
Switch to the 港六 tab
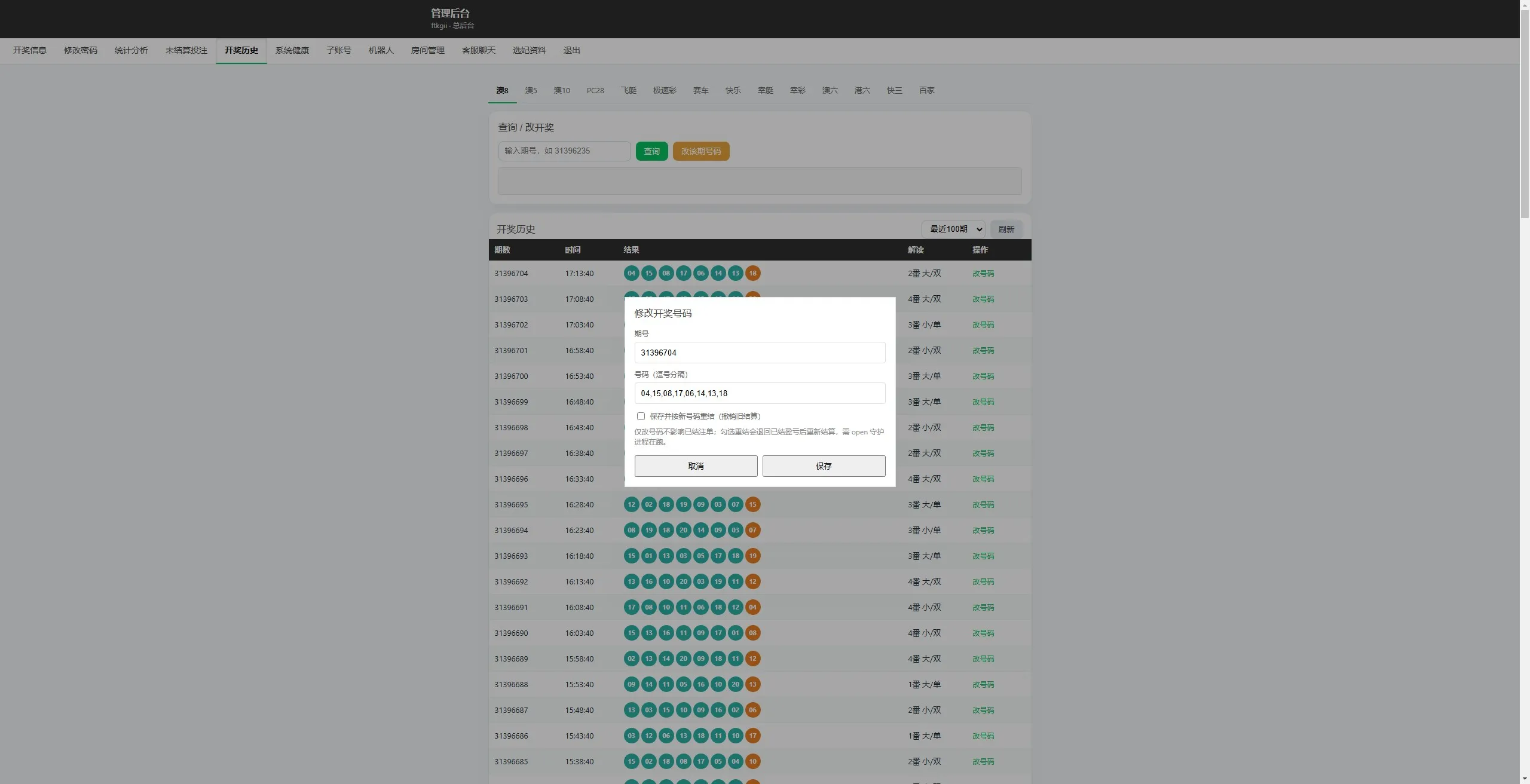(x=862, y=90)
